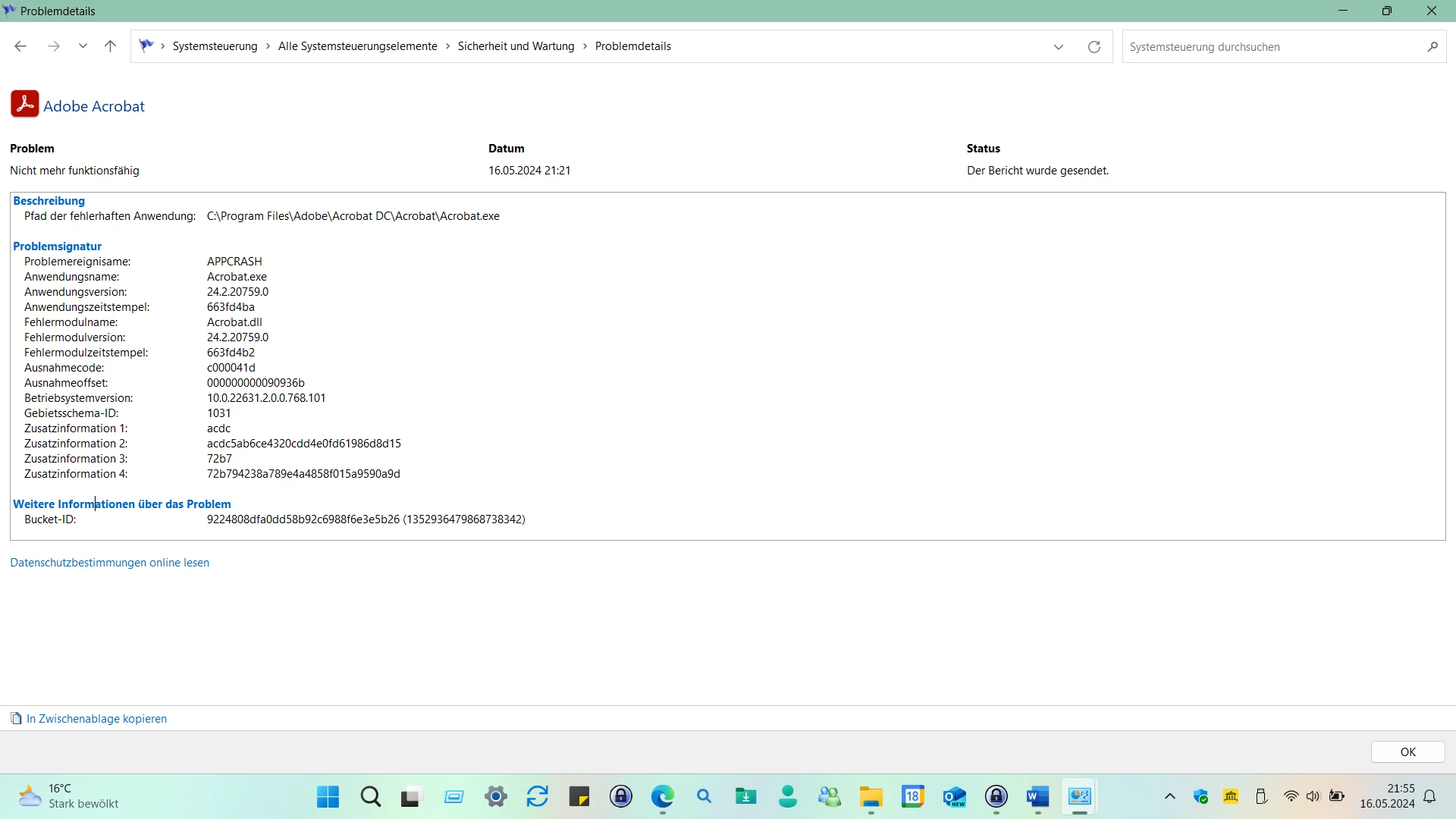Open Alle Systemsteuerungselemente breadcrumb
This screenshot has height=819, width=1456.
tap(357, 46)
